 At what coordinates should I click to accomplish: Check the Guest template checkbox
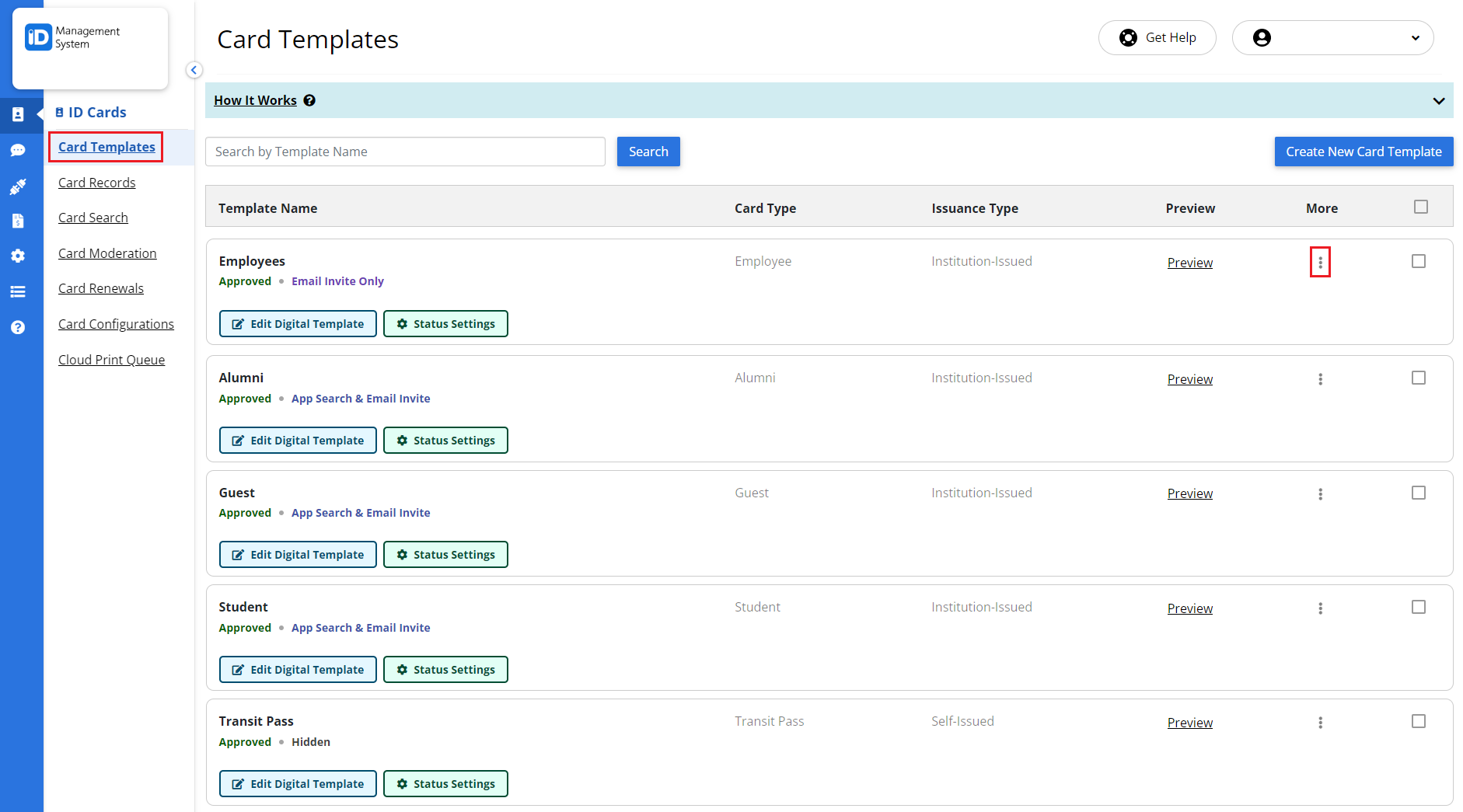[1419, 493]
